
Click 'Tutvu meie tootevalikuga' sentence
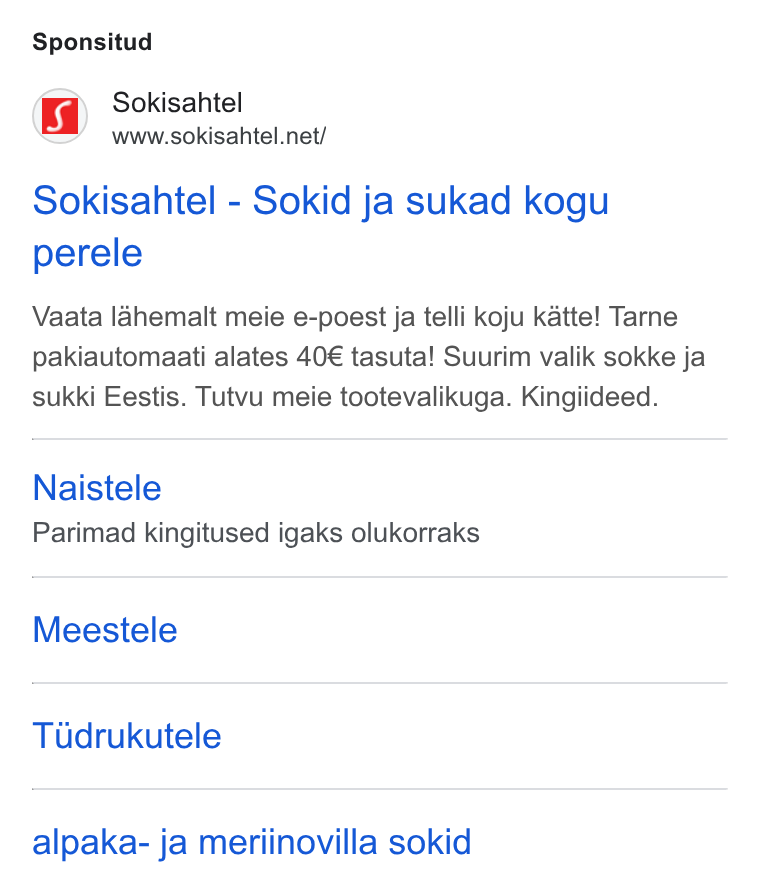point(353,397)
